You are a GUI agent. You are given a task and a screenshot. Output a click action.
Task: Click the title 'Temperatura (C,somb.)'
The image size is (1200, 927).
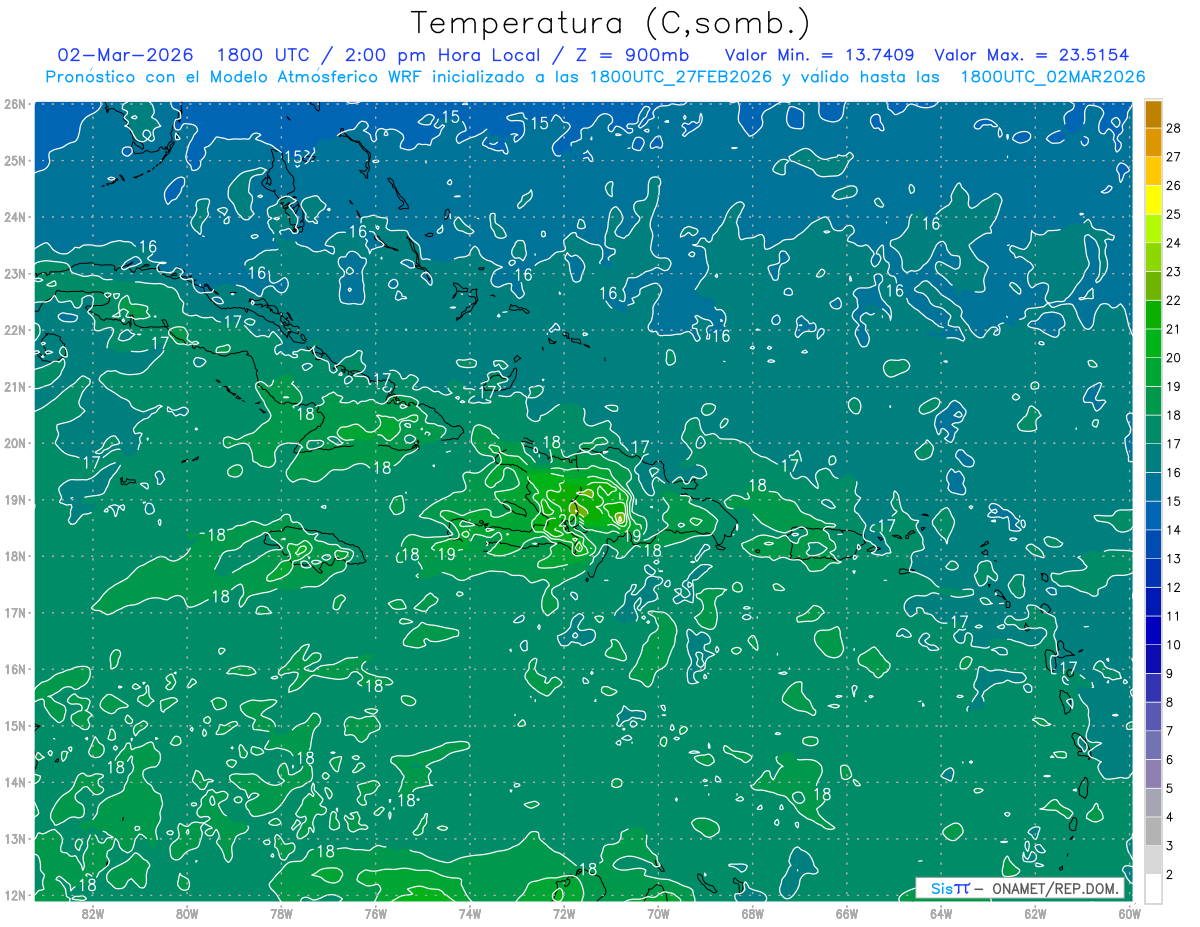click(x=611, y=24)
